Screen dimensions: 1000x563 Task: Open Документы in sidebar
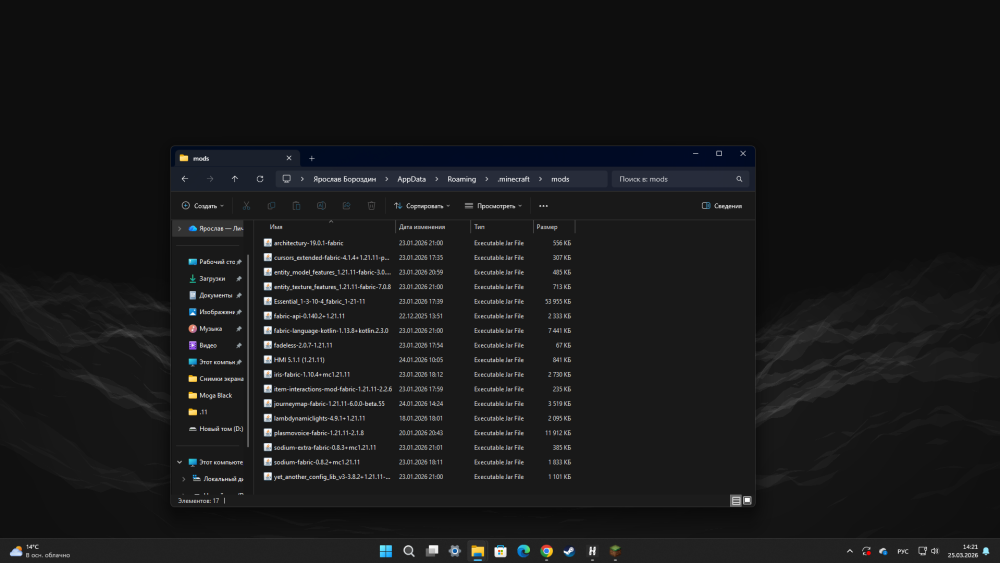pos(214,295)
